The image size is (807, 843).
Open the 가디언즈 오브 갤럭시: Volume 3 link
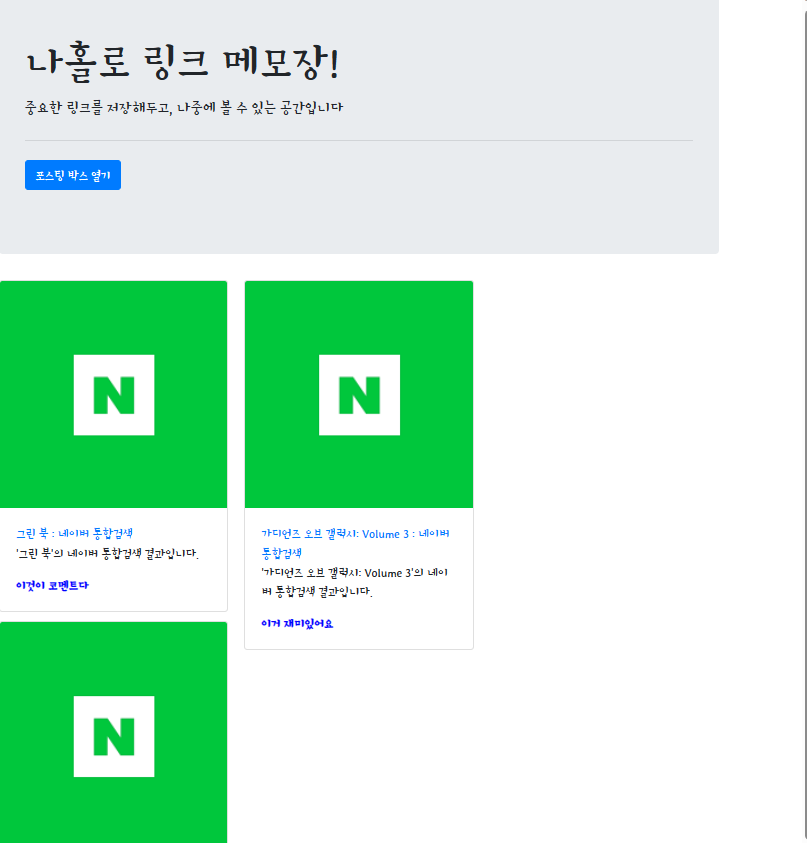(355, 543)
